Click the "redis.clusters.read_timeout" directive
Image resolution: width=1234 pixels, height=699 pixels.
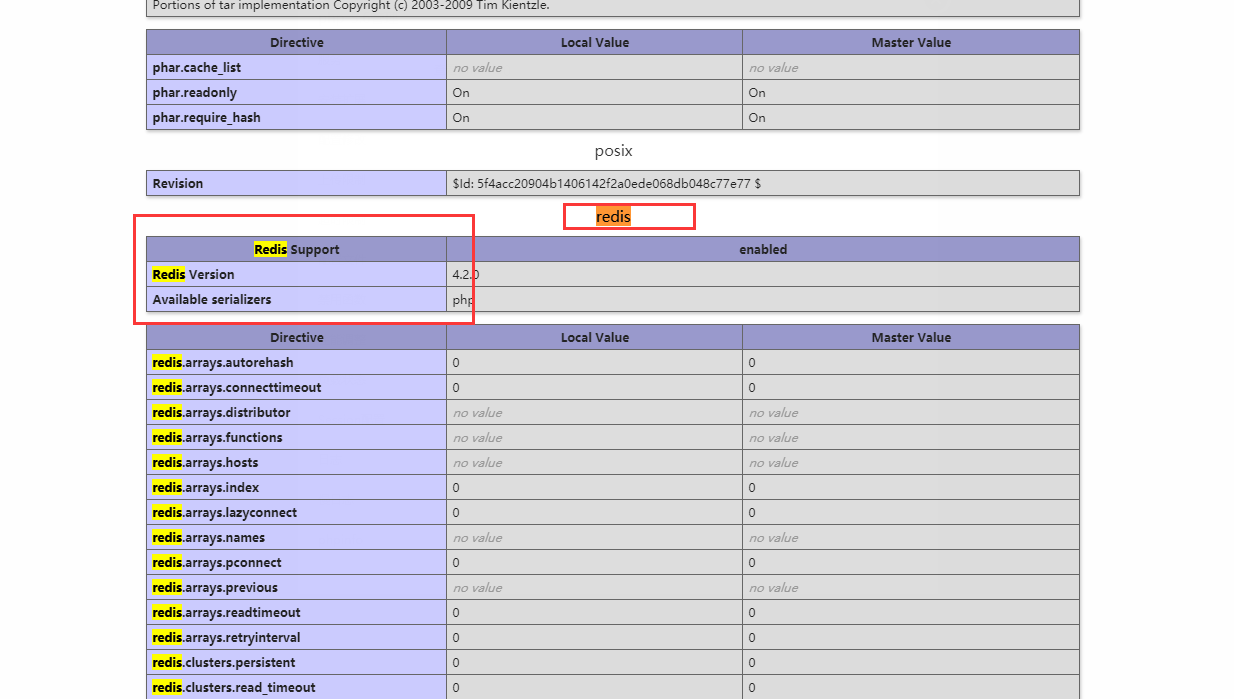(x=233, y=688)
